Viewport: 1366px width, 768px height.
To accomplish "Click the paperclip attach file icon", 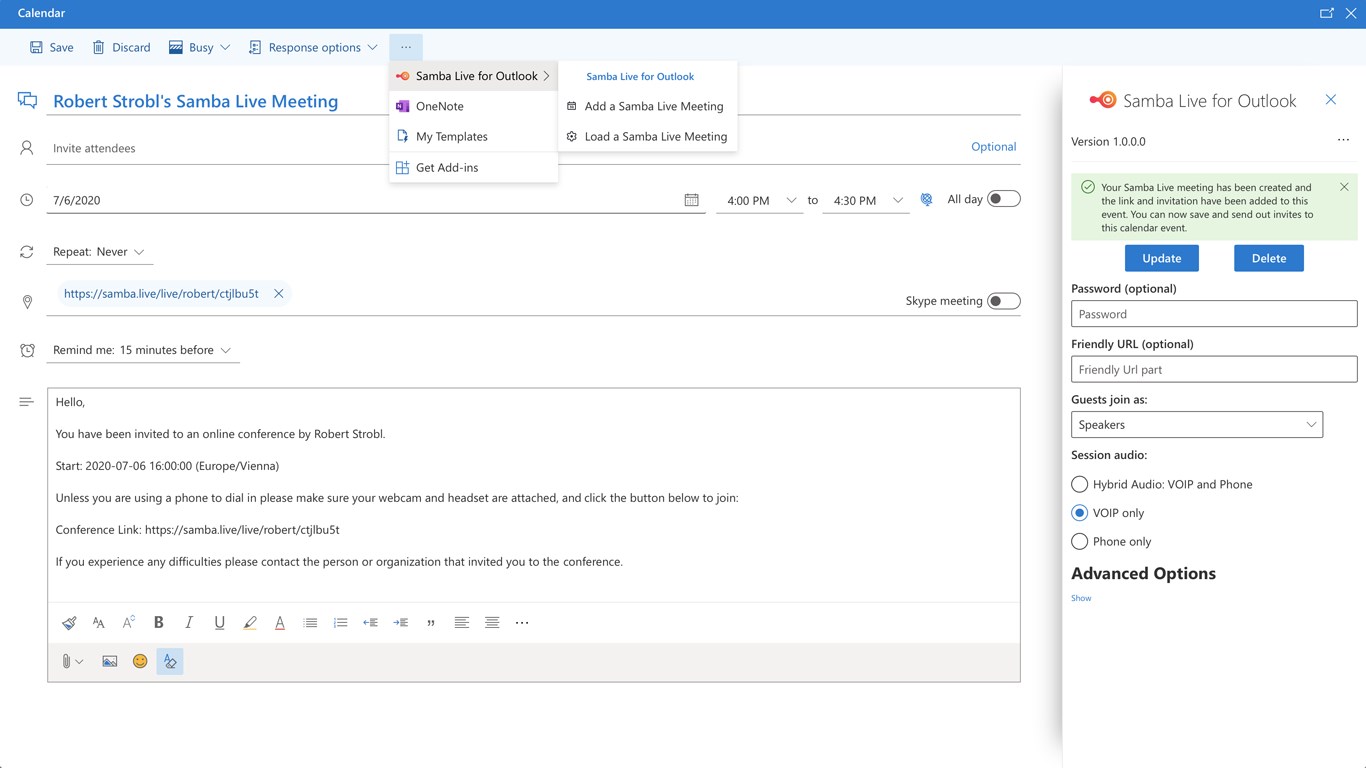I will 66,661.
